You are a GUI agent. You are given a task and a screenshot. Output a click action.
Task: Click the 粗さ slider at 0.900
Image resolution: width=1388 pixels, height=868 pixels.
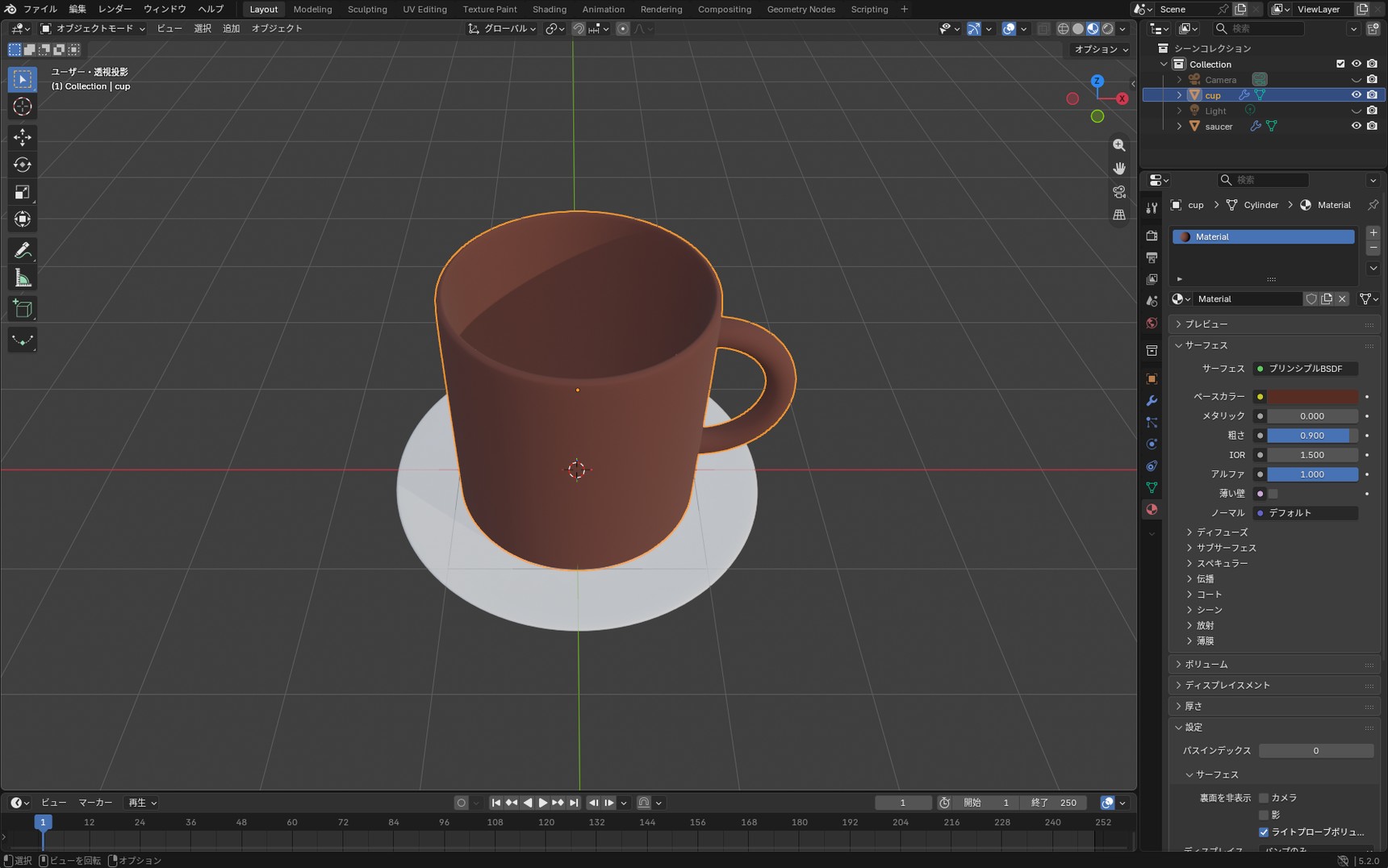[1312, 436]
